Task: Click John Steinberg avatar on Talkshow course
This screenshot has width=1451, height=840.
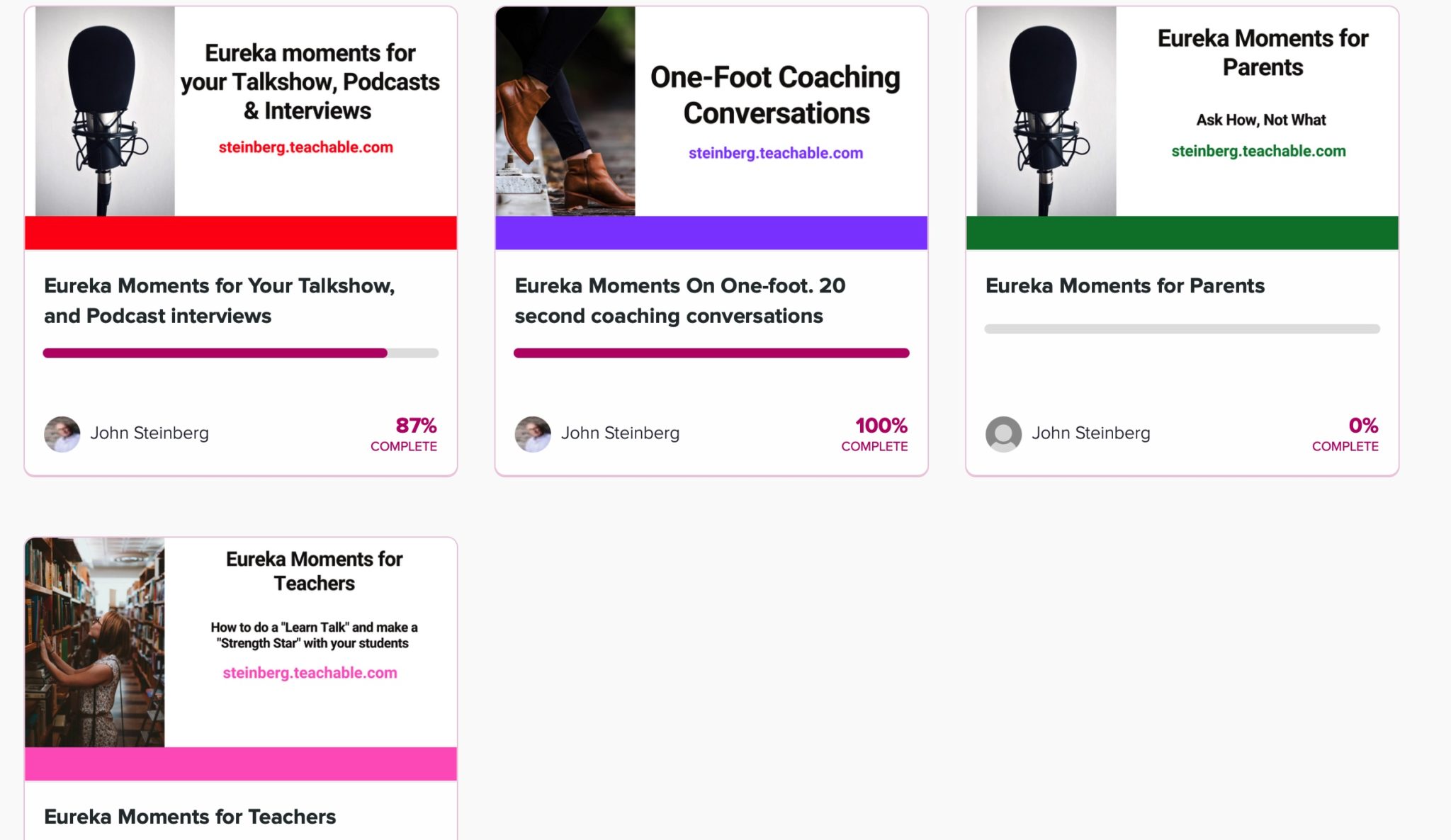Action: 62,434
